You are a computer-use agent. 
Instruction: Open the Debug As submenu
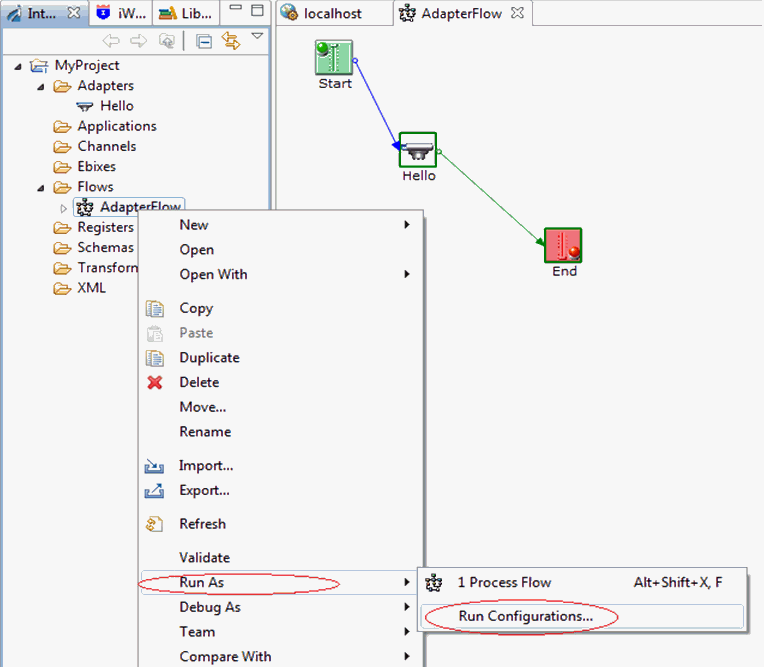(x=281, y=607)
